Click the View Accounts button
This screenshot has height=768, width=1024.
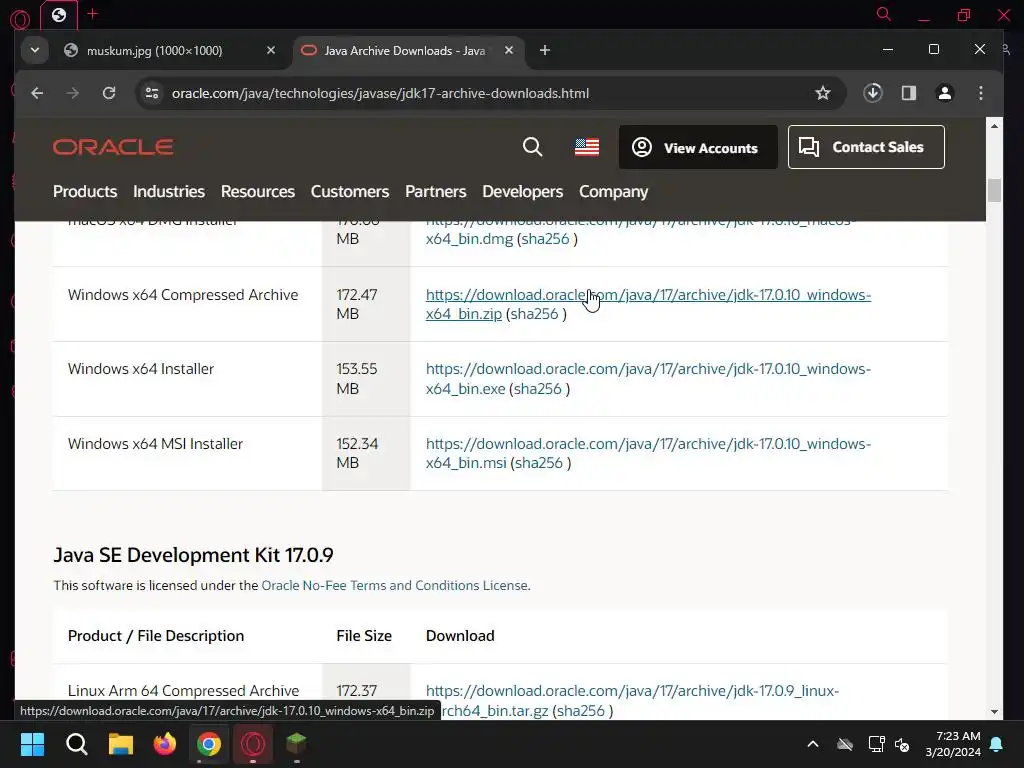(x=697, y=148)
